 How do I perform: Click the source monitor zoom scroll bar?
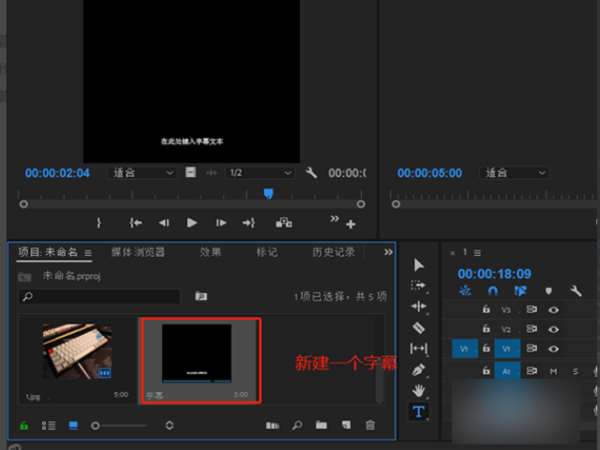tap(192, 204)
